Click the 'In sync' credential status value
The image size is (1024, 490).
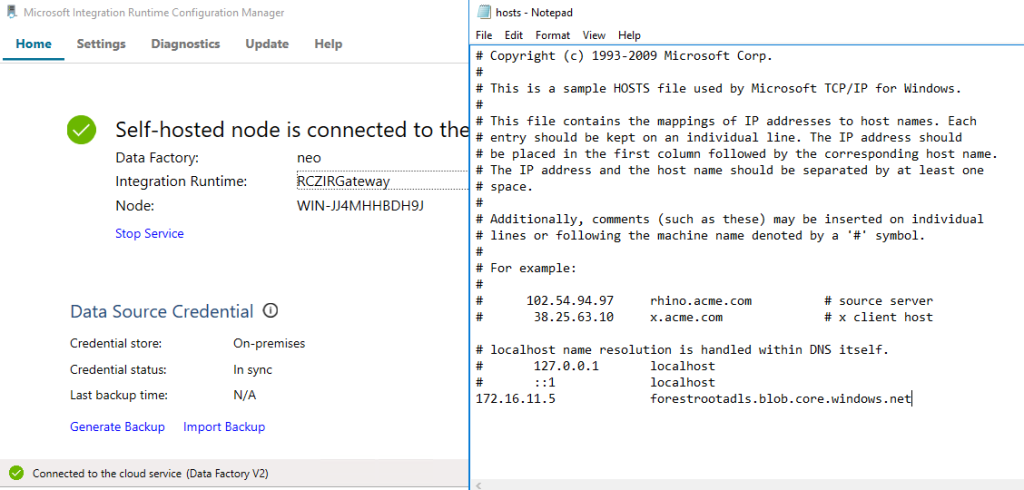tap(253, 370)
